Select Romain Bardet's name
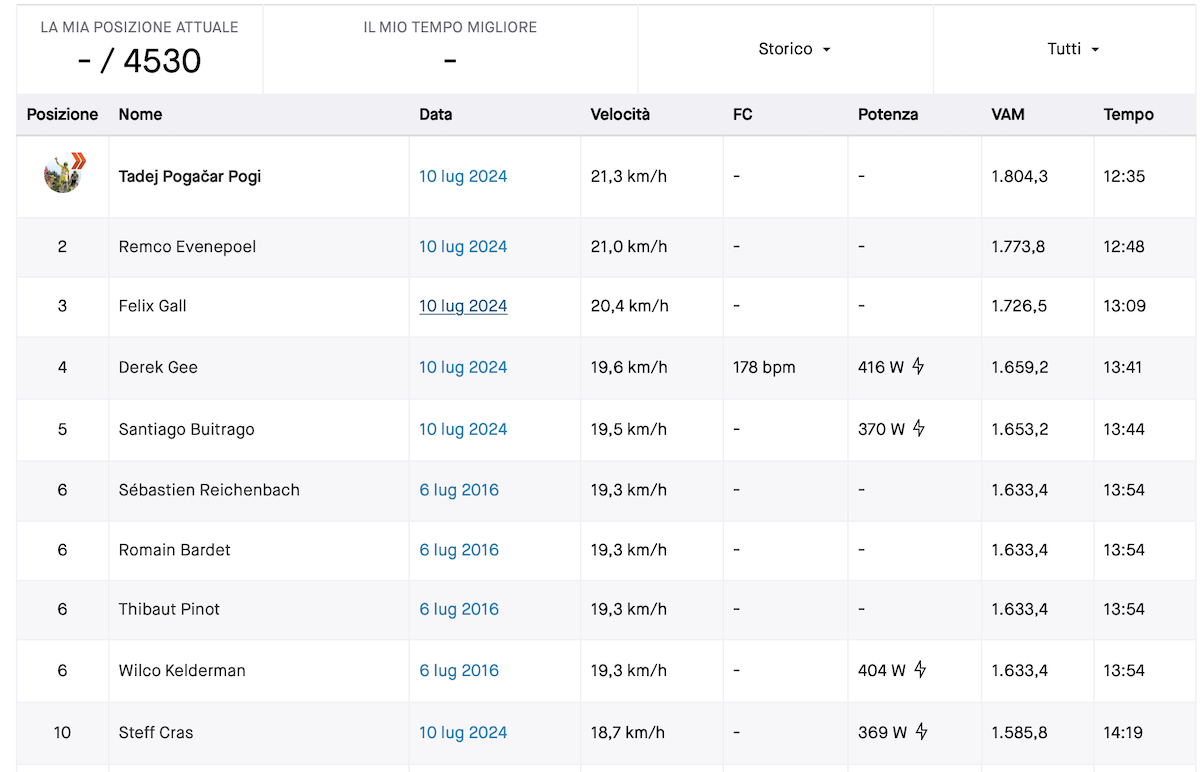 click(175, 550)
